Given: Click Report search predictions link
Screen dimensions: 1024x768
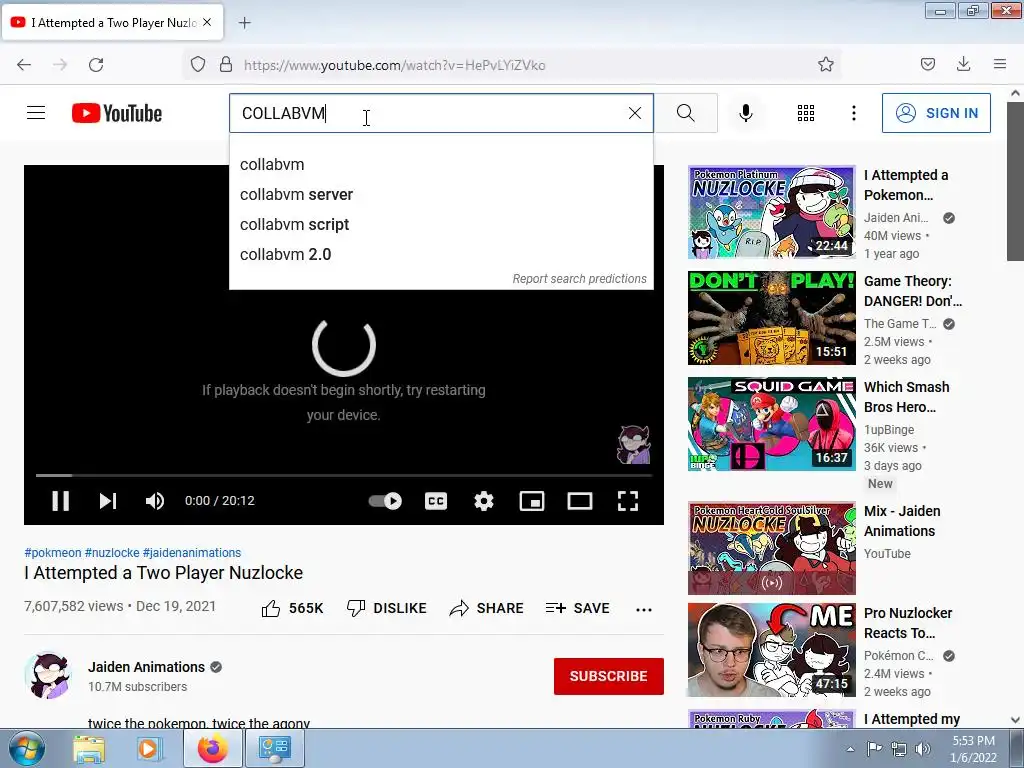Looking at the screenshot, I should (x=579, y=279).
